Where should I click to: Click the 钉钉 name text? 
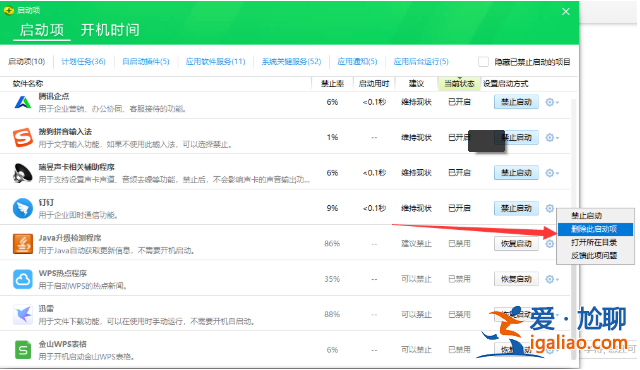(x=46, y=203)
